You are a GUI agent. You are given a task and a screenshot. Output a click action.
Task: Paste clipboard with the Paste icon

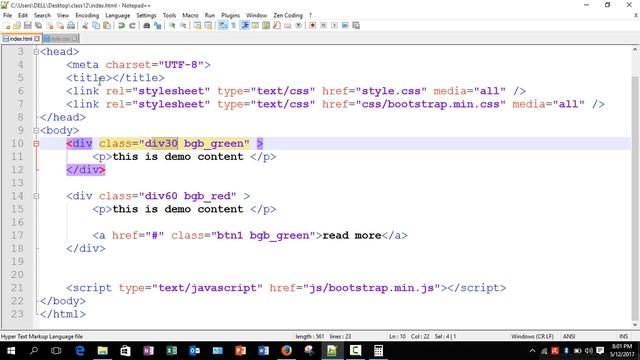point(107,25)
